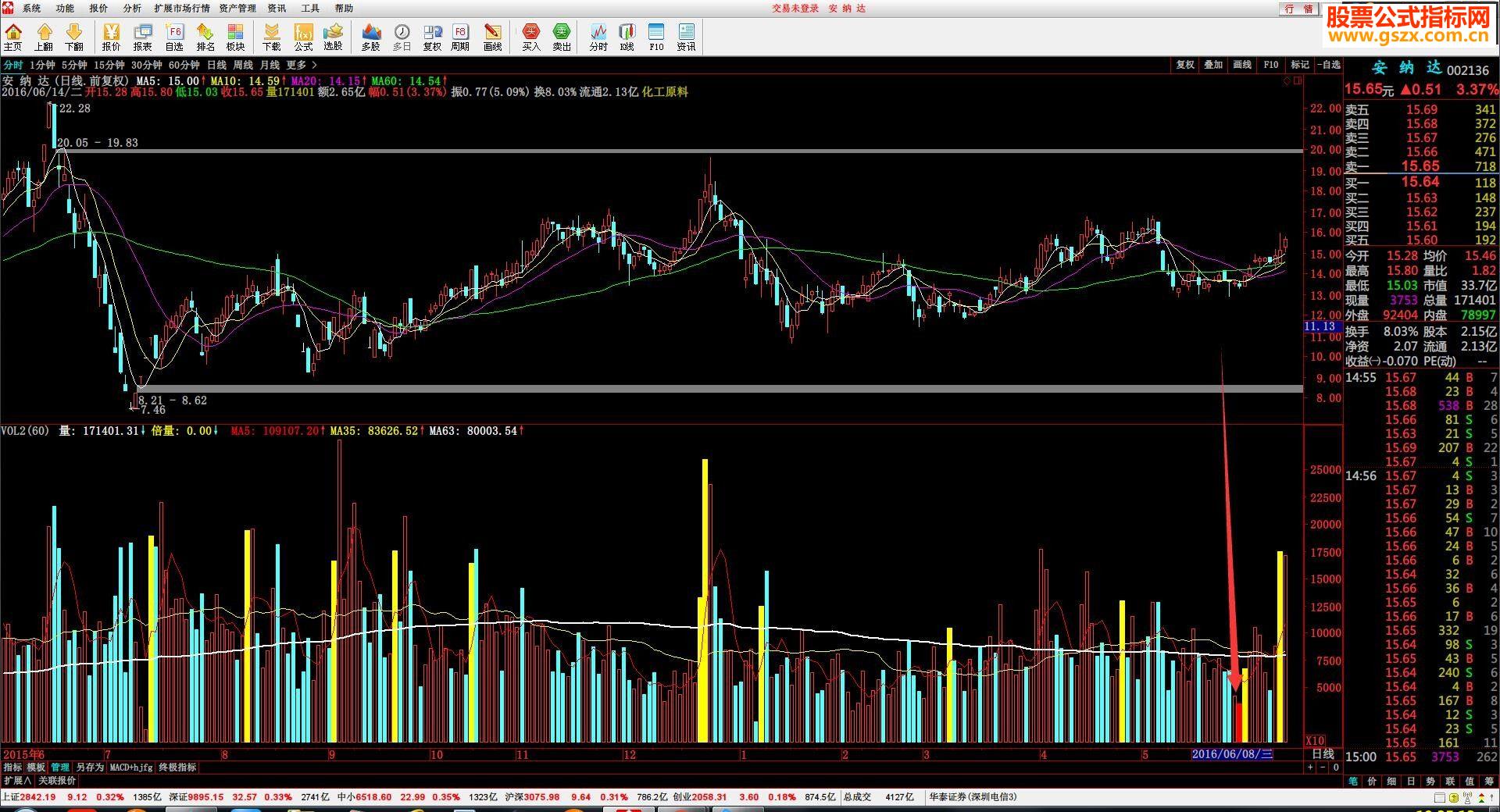
Task: Click the 叠加 overlay button
Action: [x=1213, y=65]
